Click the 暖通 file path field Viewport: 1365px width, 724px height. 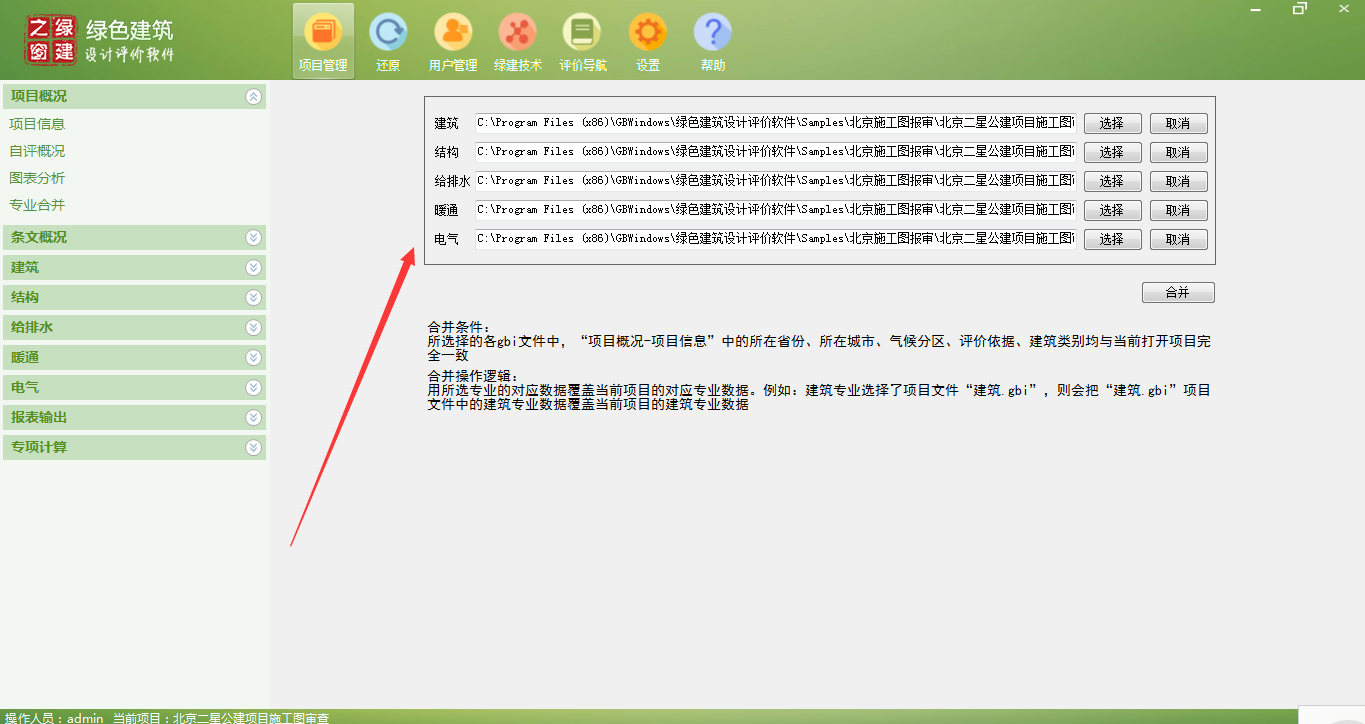[775, 210]
